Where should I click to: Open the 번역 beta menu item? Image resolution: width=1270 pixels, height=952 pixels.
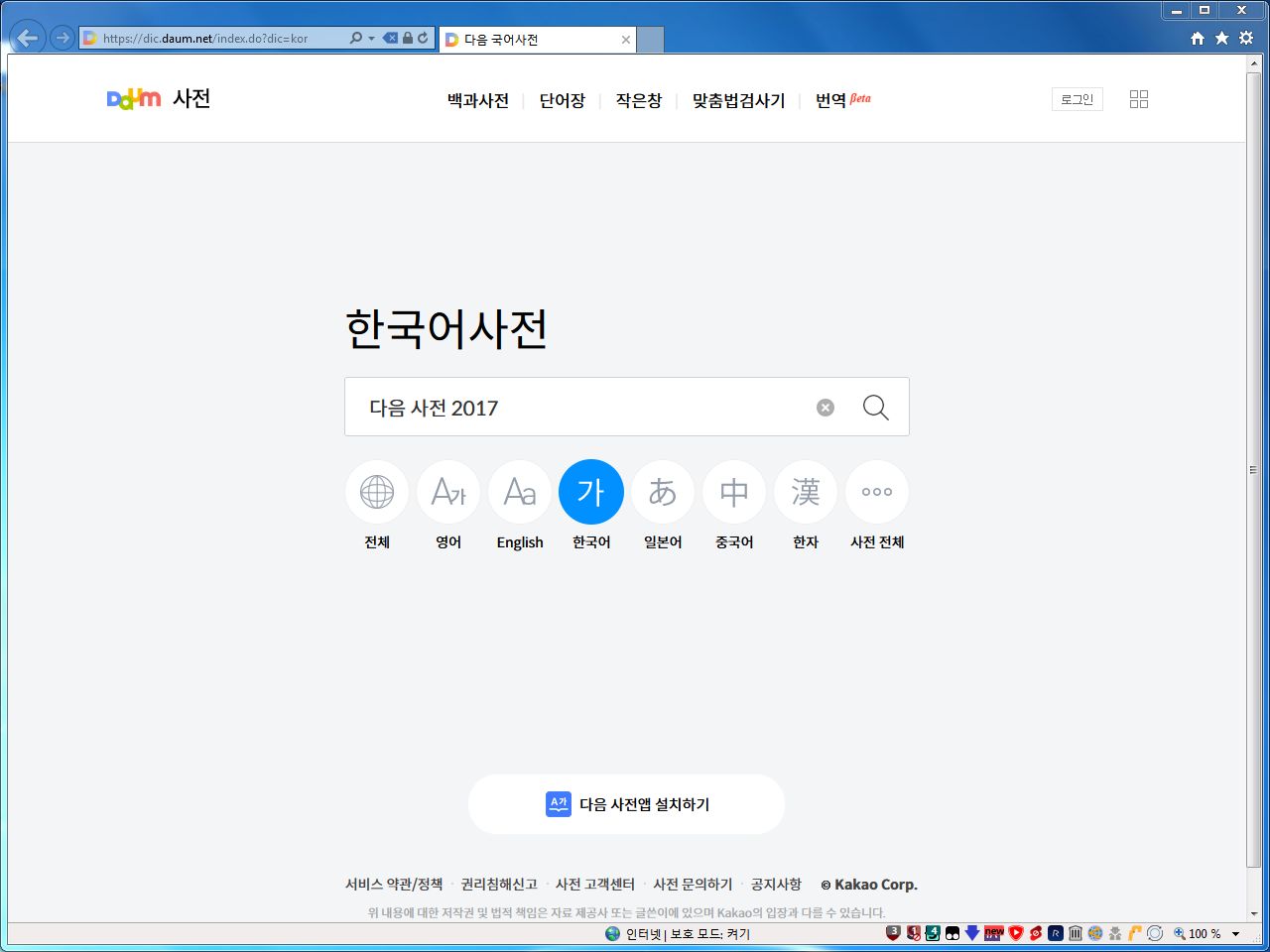coord(843,100)
